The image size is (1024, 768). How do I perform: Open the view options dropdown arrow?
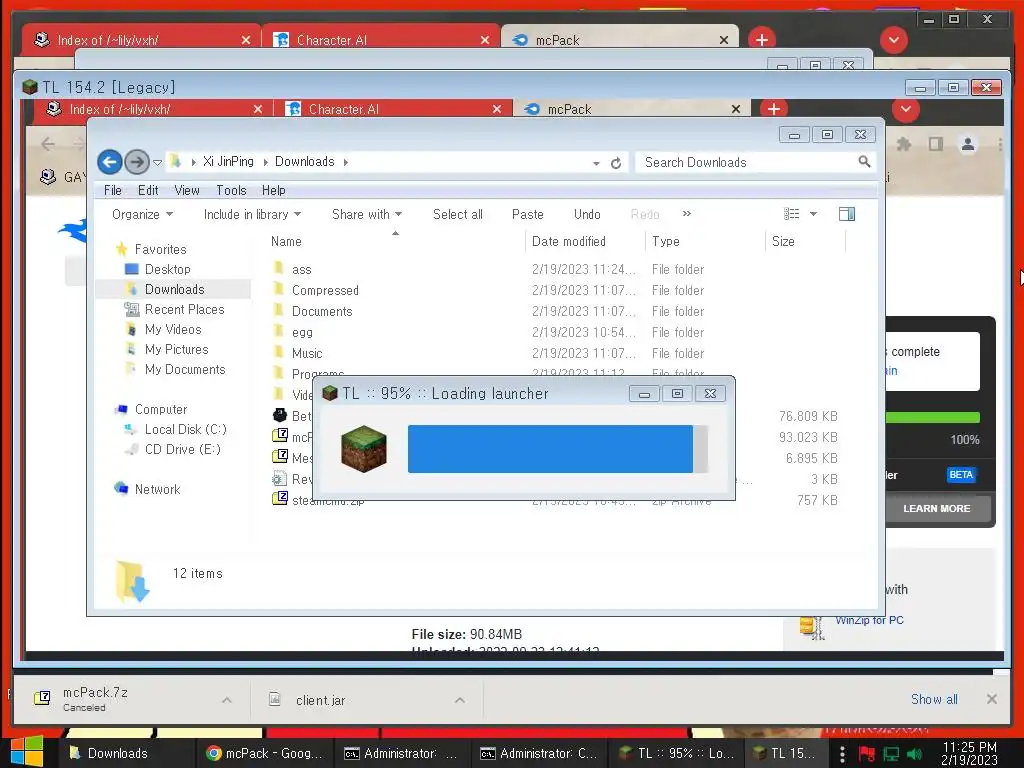tap(814, 214)
